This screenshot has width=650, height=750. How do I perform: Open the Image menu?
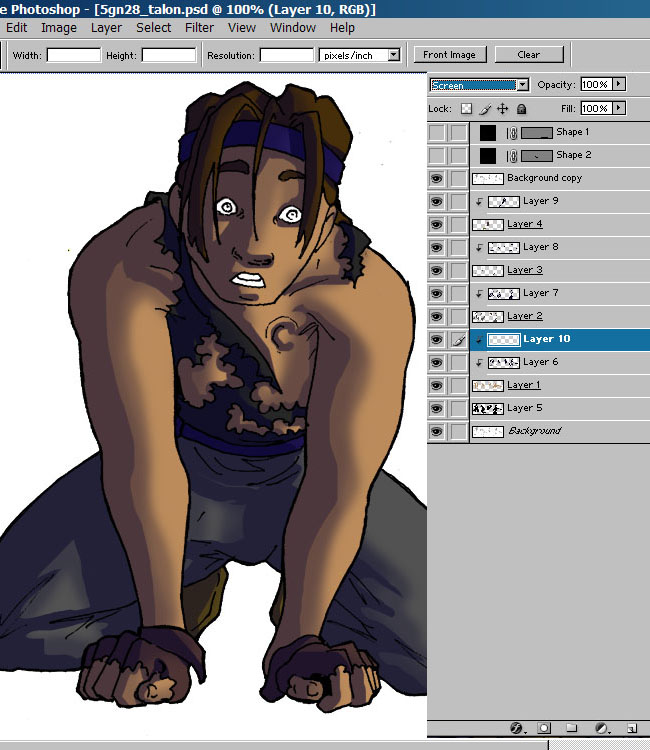59,28
